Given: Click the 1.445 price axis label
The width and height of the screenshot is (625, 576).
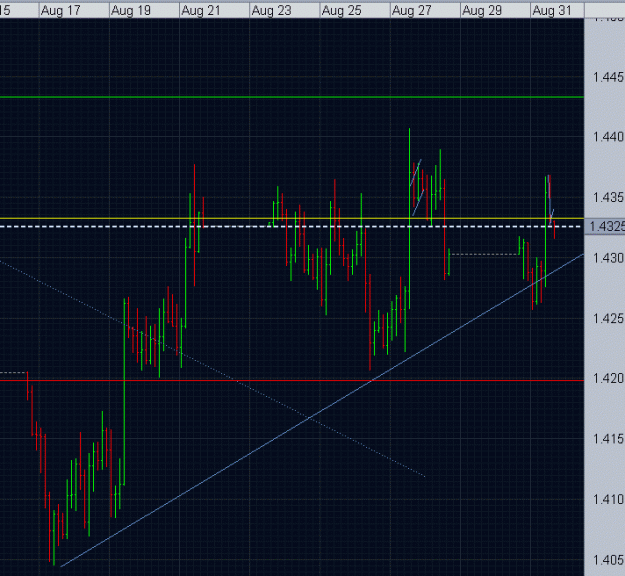Looking at the screenshot, I should pos(608,77).
